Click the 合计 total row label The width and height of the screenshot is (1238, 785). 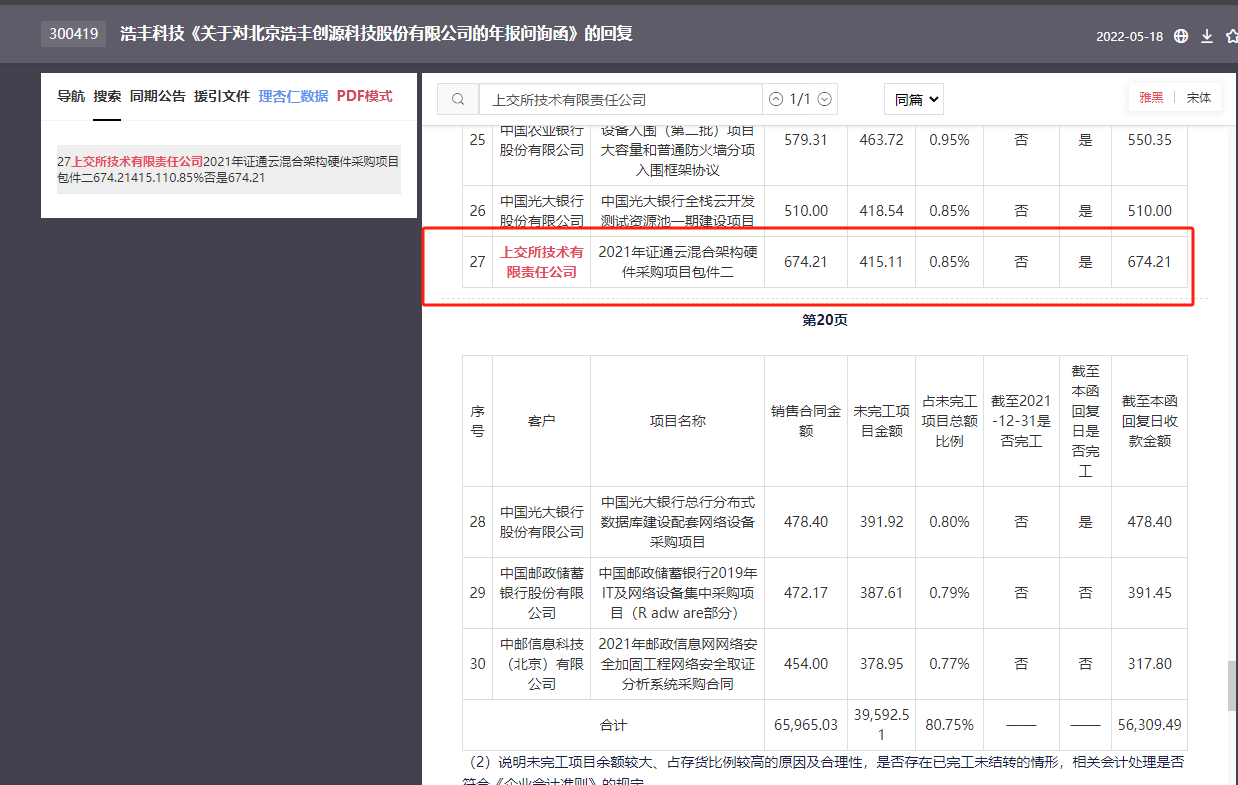tap(613, 725)
